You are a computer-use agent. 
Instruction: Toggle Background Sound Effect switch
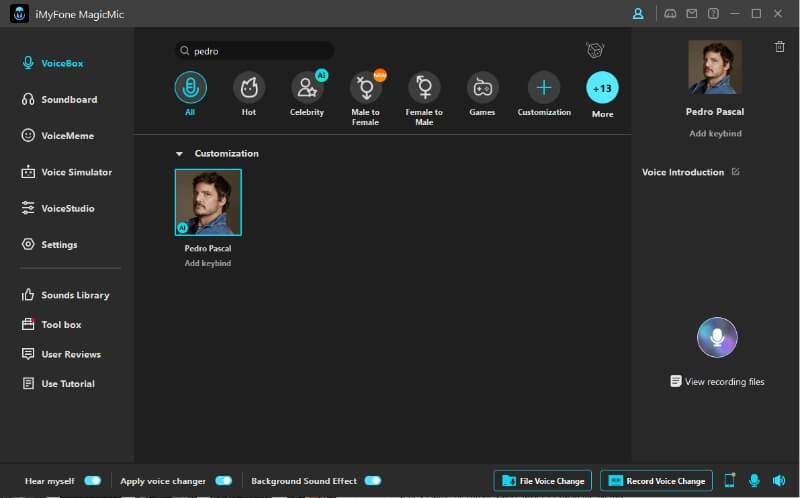pyautogui.click(x=373, y=481)
